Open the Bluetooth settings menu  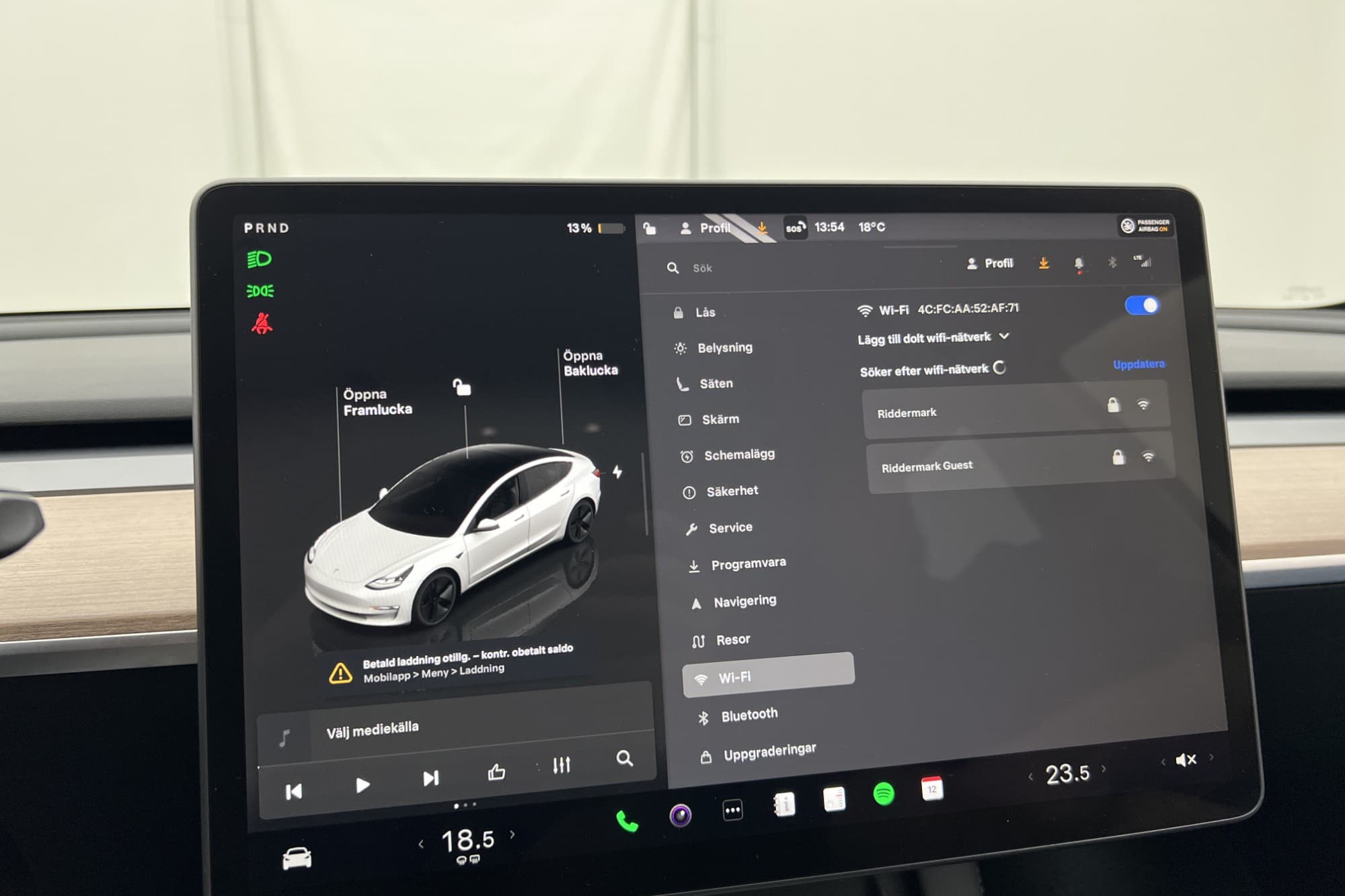(738, 716)
